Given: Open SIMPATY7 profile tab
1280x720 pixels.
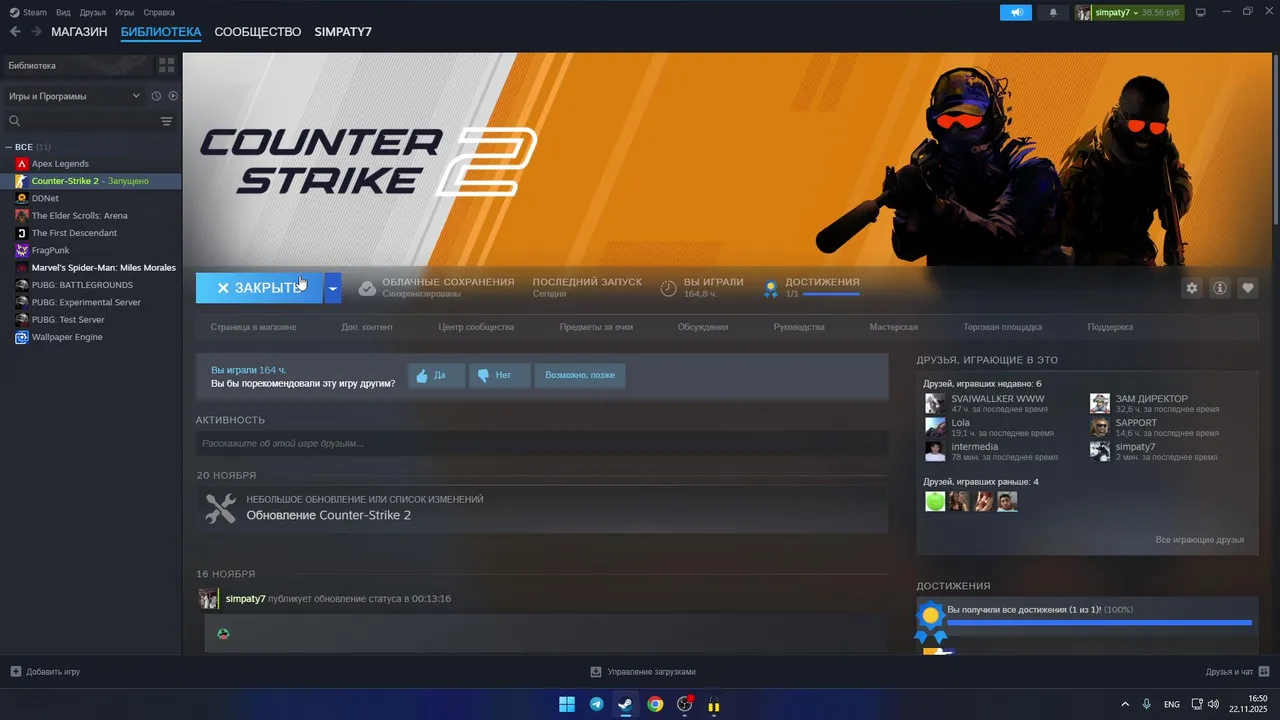Looking at the screenshot, I should coord(343,32).
